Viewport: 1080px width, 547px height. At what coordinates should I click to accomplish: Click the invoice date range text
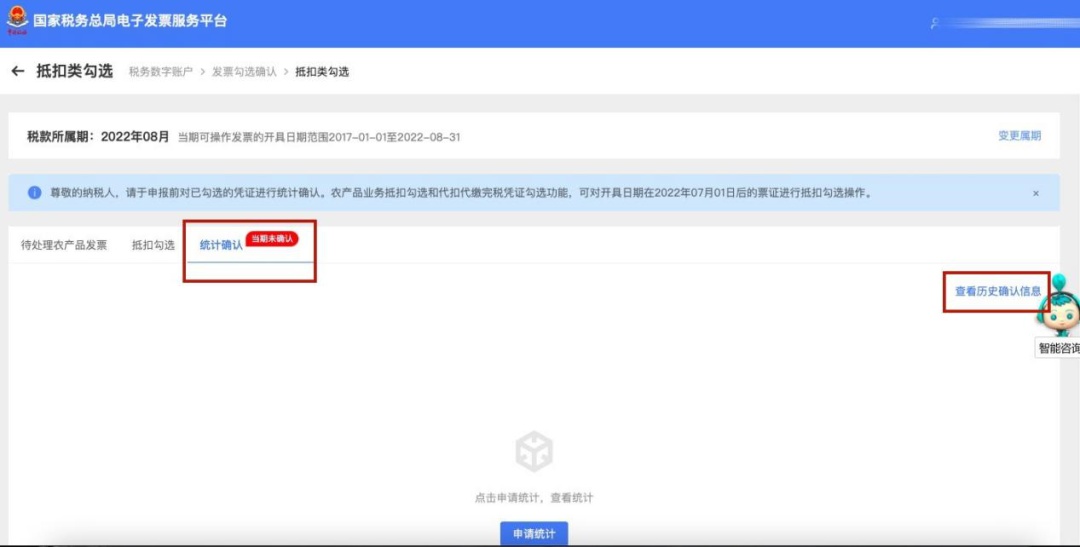click(x=319, y=137)
